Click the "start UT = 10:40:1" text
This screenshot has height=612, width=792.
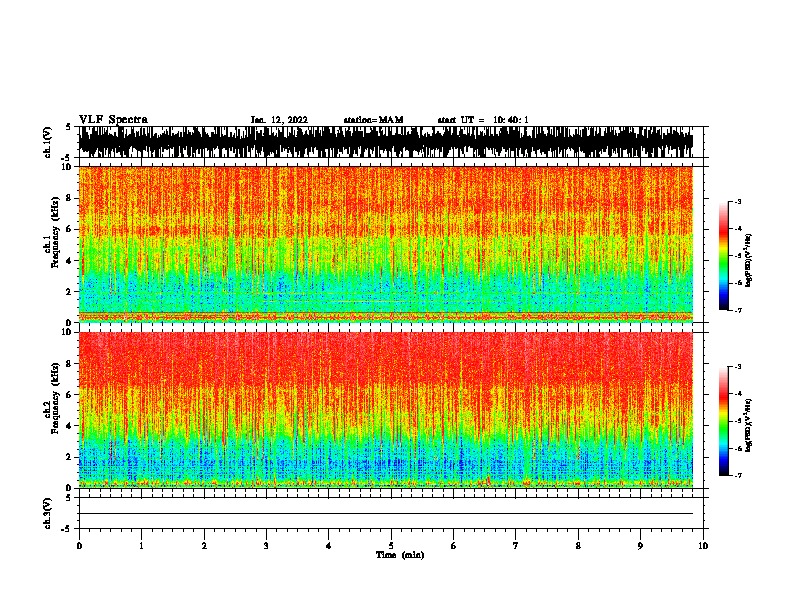click(x=483, y=120)
